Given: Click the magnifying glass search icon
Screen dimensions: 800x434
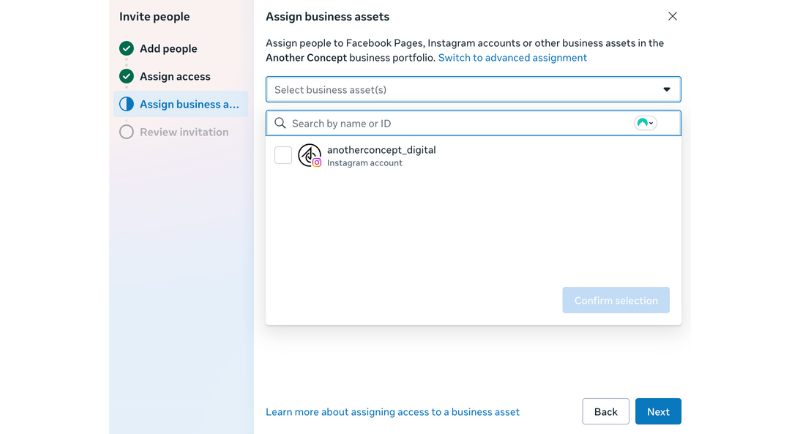Looking at the screenshot, I should (x=280, y=123).
